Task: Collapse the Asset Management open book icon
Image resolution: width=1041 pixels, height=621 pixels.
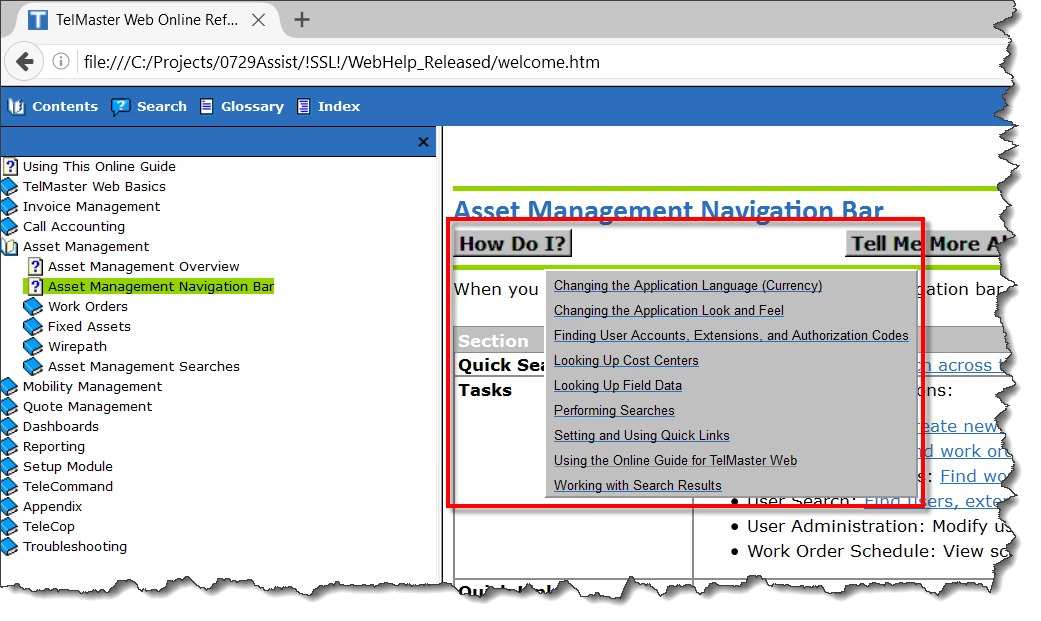Action: tap(10, 246)
